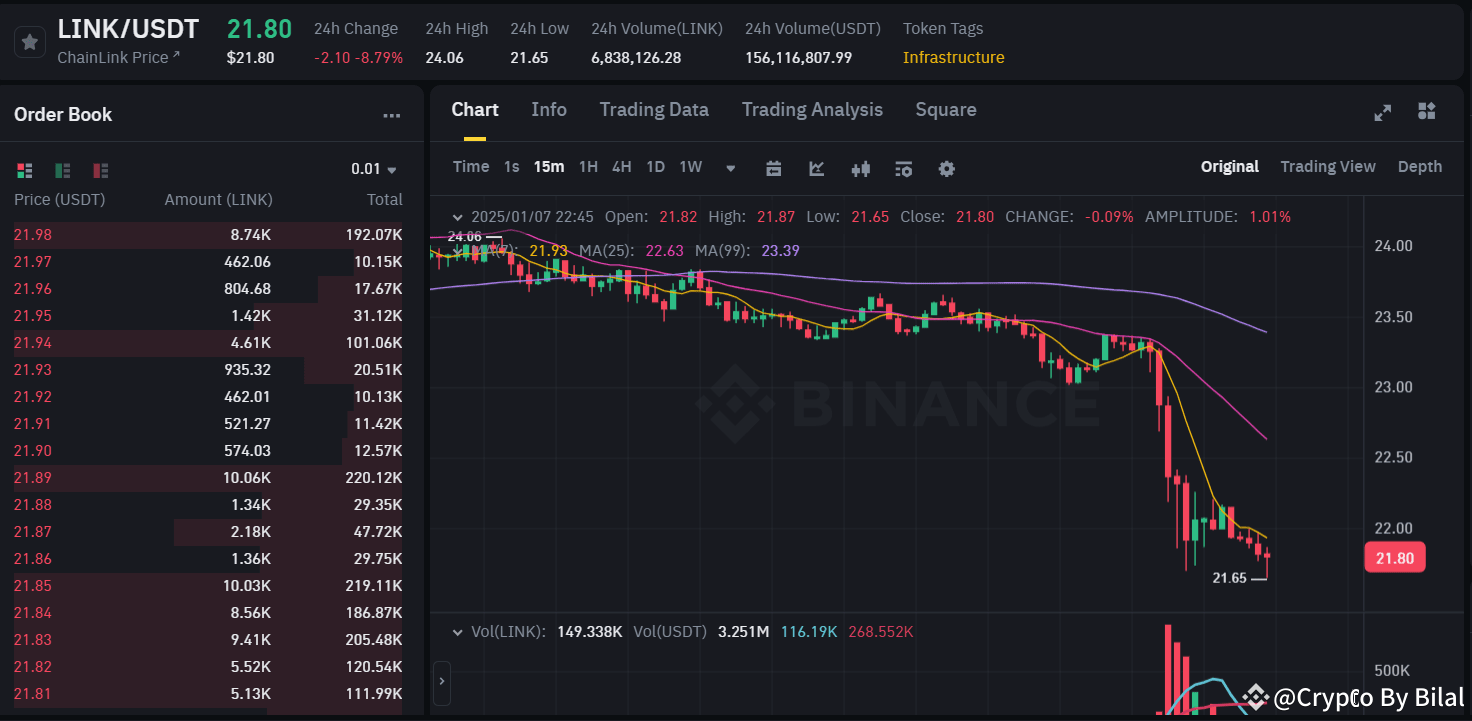Select the 21.89 sell order price
This screenshot has height=721, width=1472.
[x=33, y=478]
